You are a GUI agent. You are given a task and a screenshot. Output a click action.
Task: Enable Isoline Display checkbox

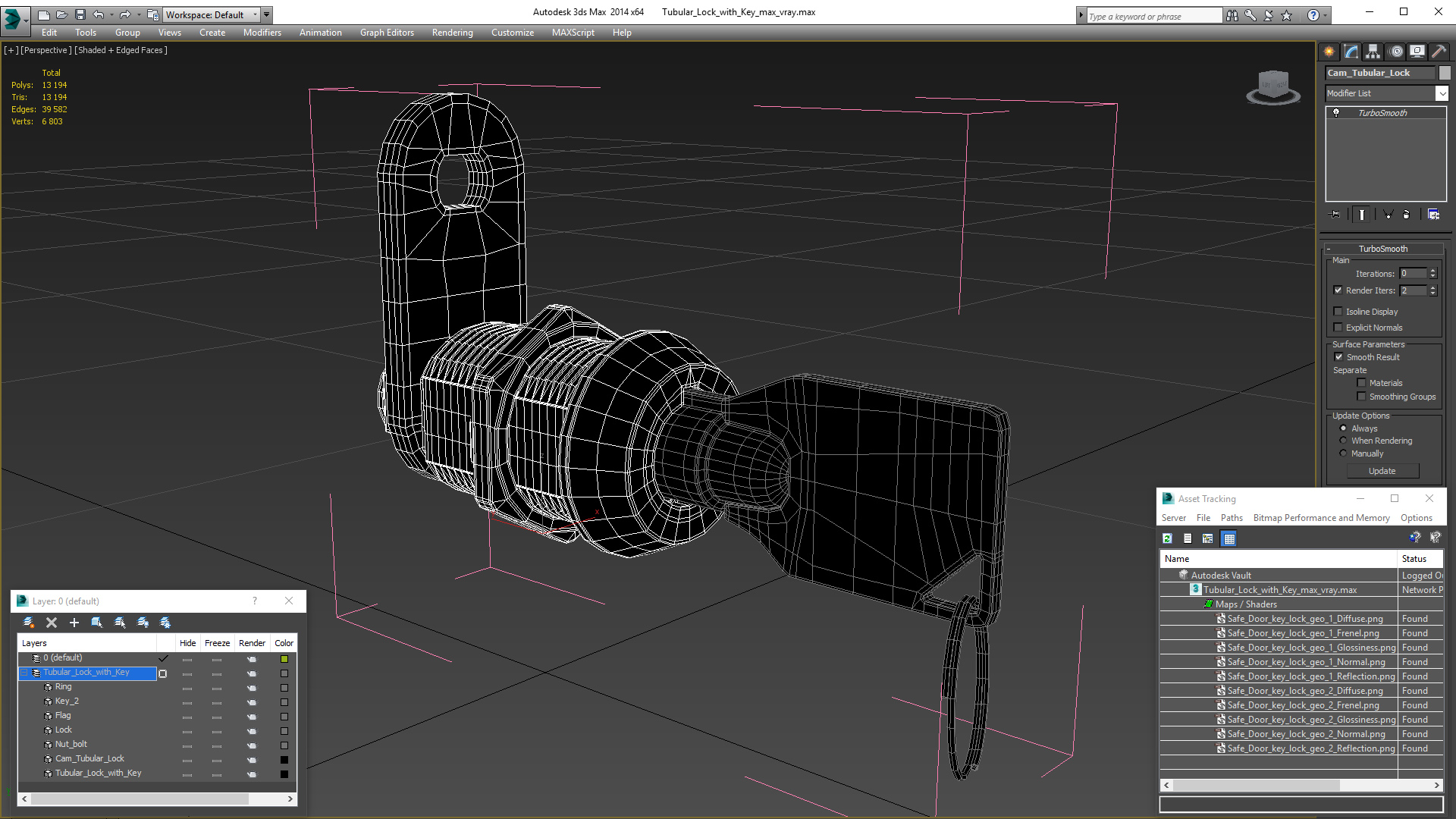[1338, 312]
